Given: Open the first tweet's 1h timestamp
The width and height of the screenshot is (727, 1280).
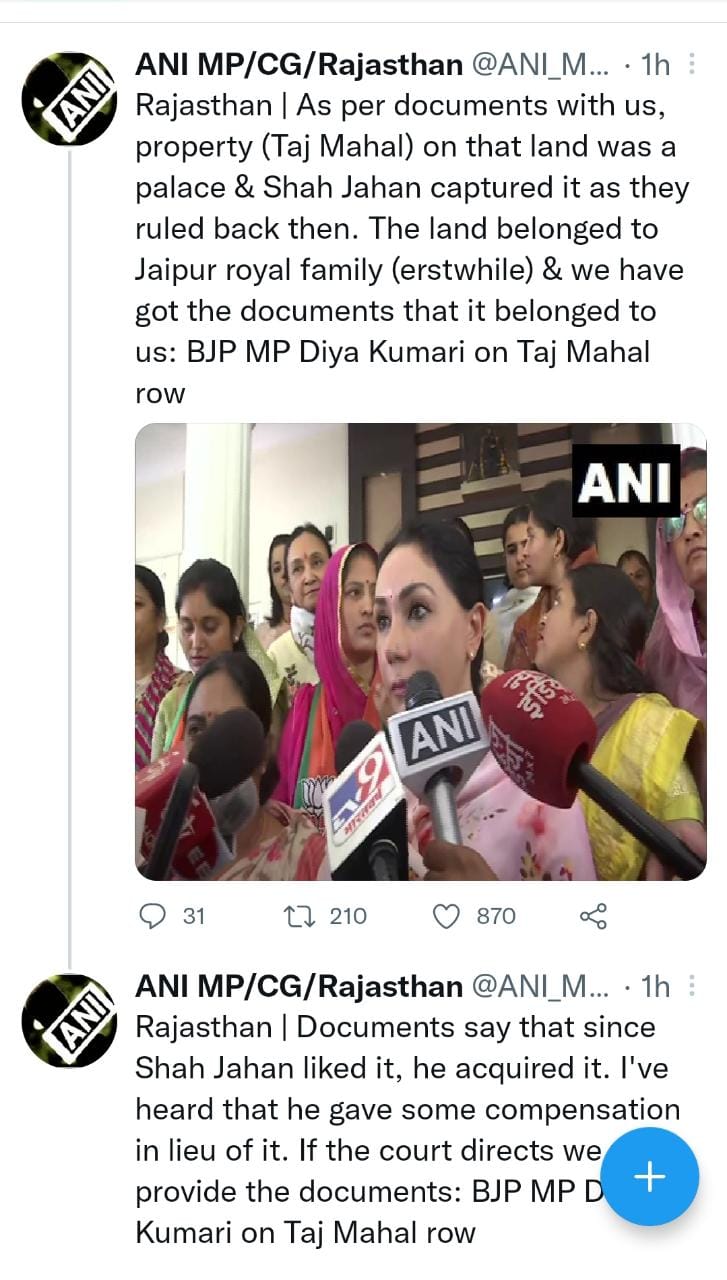Looking at the screenshot, I should pyautogui.click(x=654, y=66).
